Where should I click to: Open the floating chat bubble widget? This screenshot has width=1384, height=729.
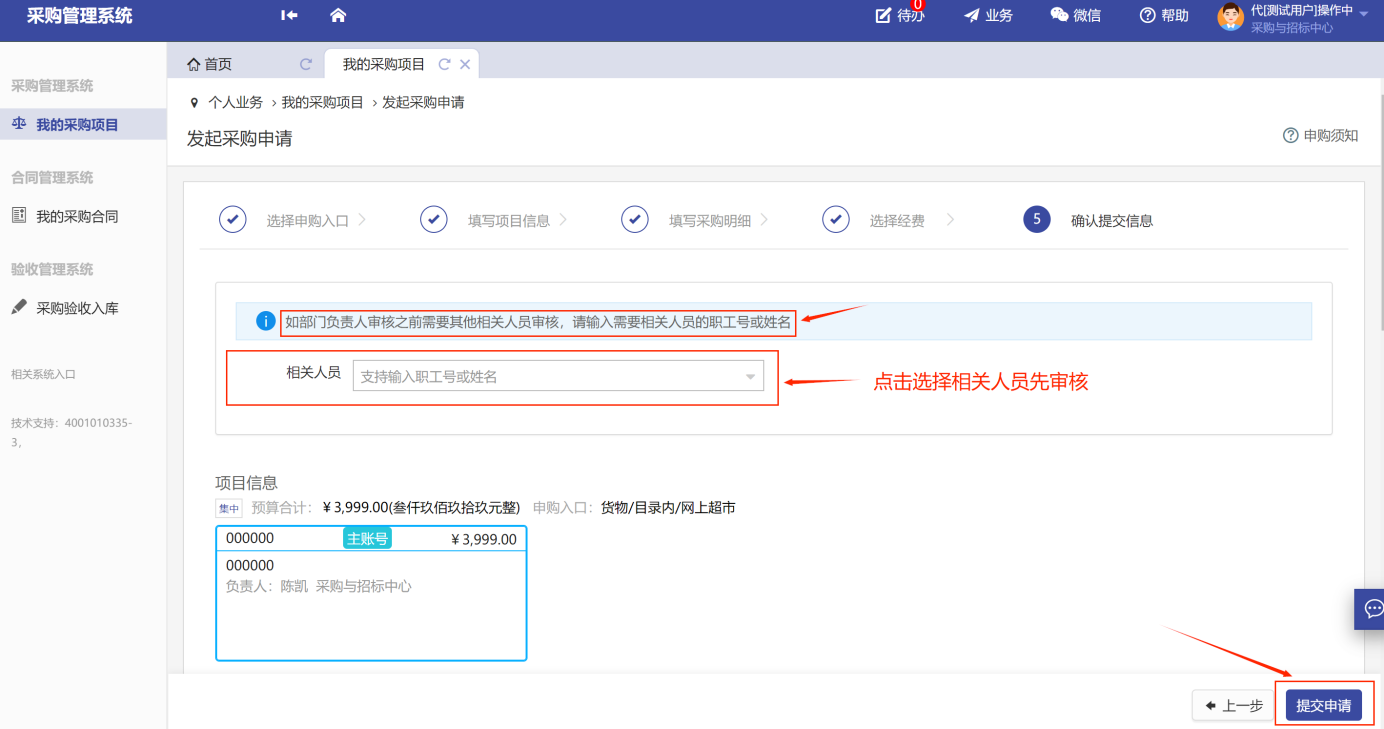coord(1372,608)
